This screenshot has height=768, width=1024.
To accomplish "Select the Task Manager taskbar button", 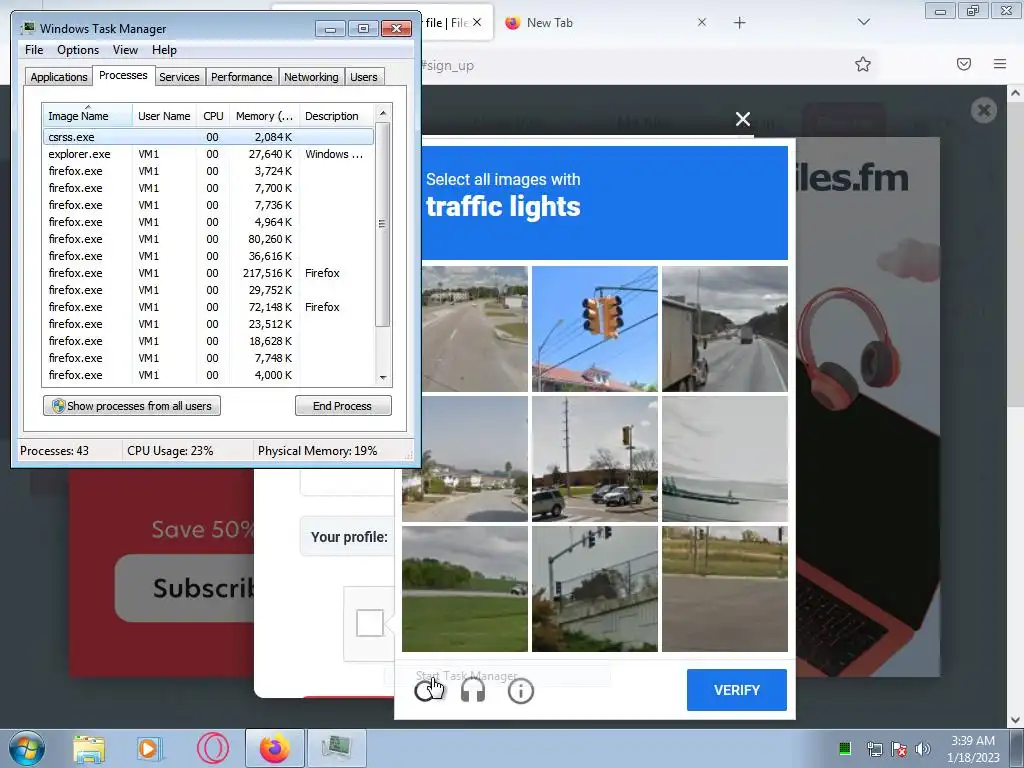I will (x=336, y=748).
